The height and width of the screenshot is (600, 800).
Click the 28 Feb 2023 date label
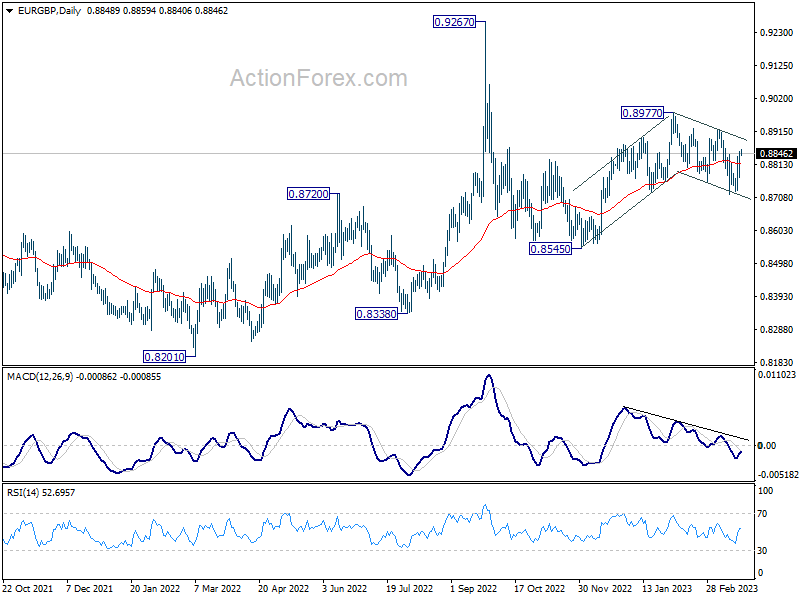pos(732,588)
